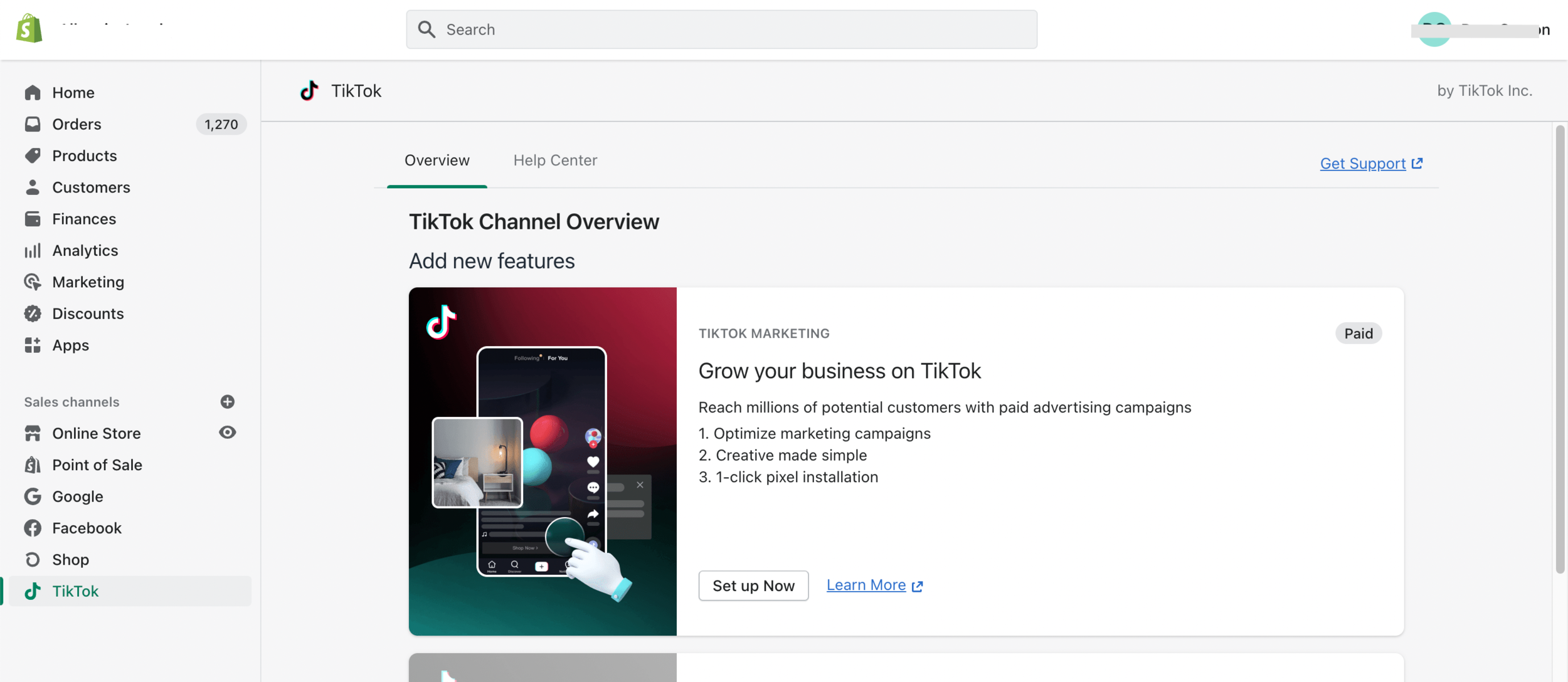Click the Online Store storefront icon
Viewport: 1568px width, 682px height.
point(33,433)
